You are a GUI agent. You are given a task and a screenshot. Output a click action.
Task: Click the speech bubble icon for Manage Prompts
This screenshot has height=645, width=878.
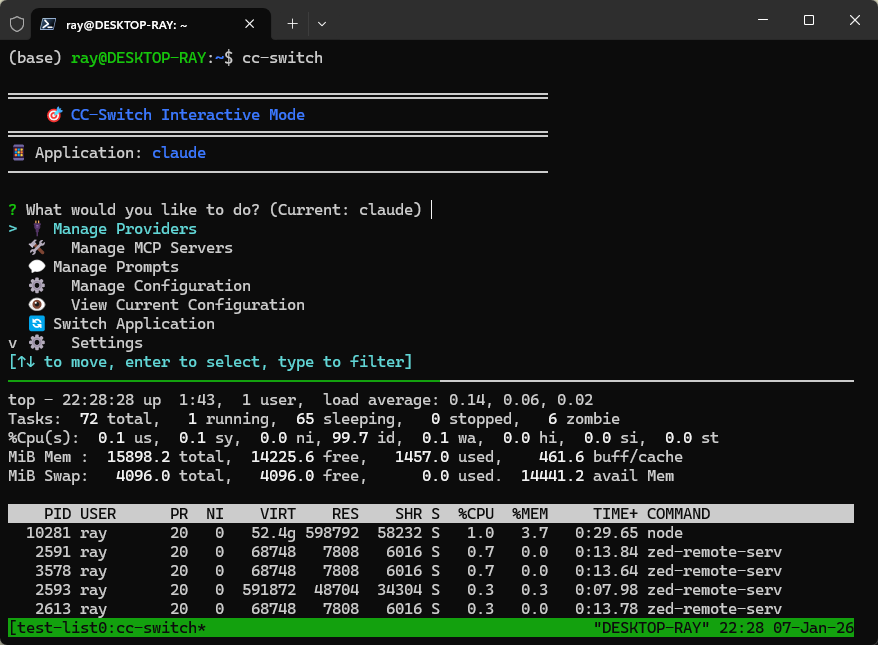click(37, 267)
